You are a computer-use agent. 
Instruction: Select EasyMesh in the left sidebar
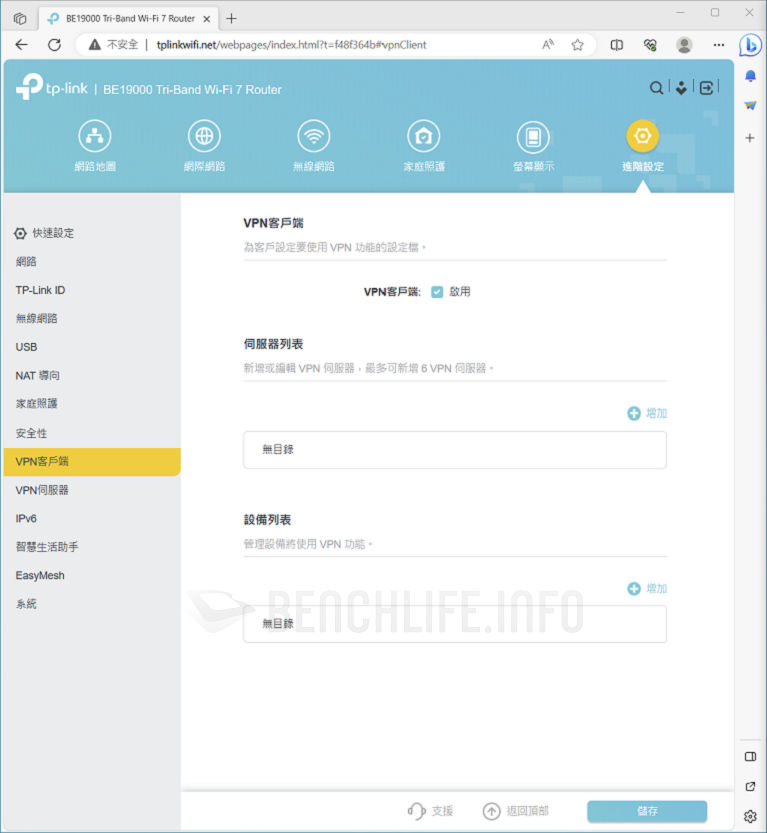click(40, 575)
